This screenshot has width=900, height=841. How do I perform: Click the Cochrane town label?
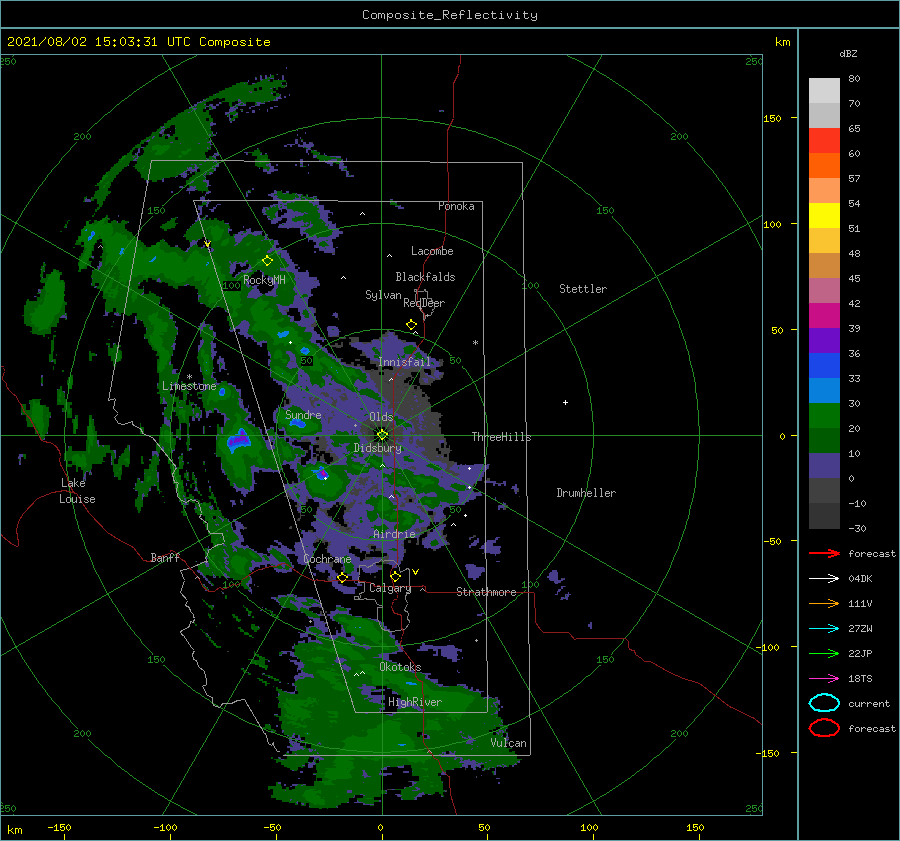point(327,559)
